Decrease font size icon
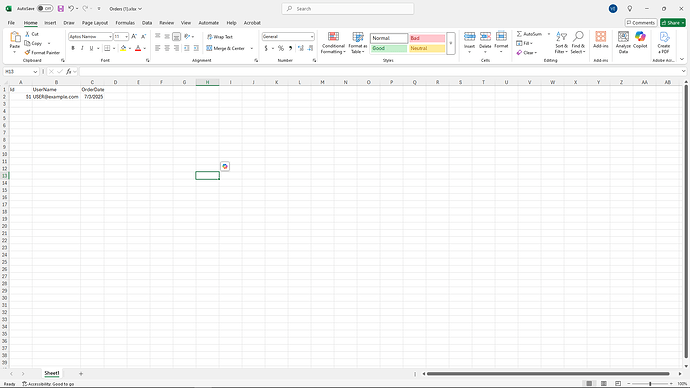Screen dimensions: 690x388 tap(143, 37)
